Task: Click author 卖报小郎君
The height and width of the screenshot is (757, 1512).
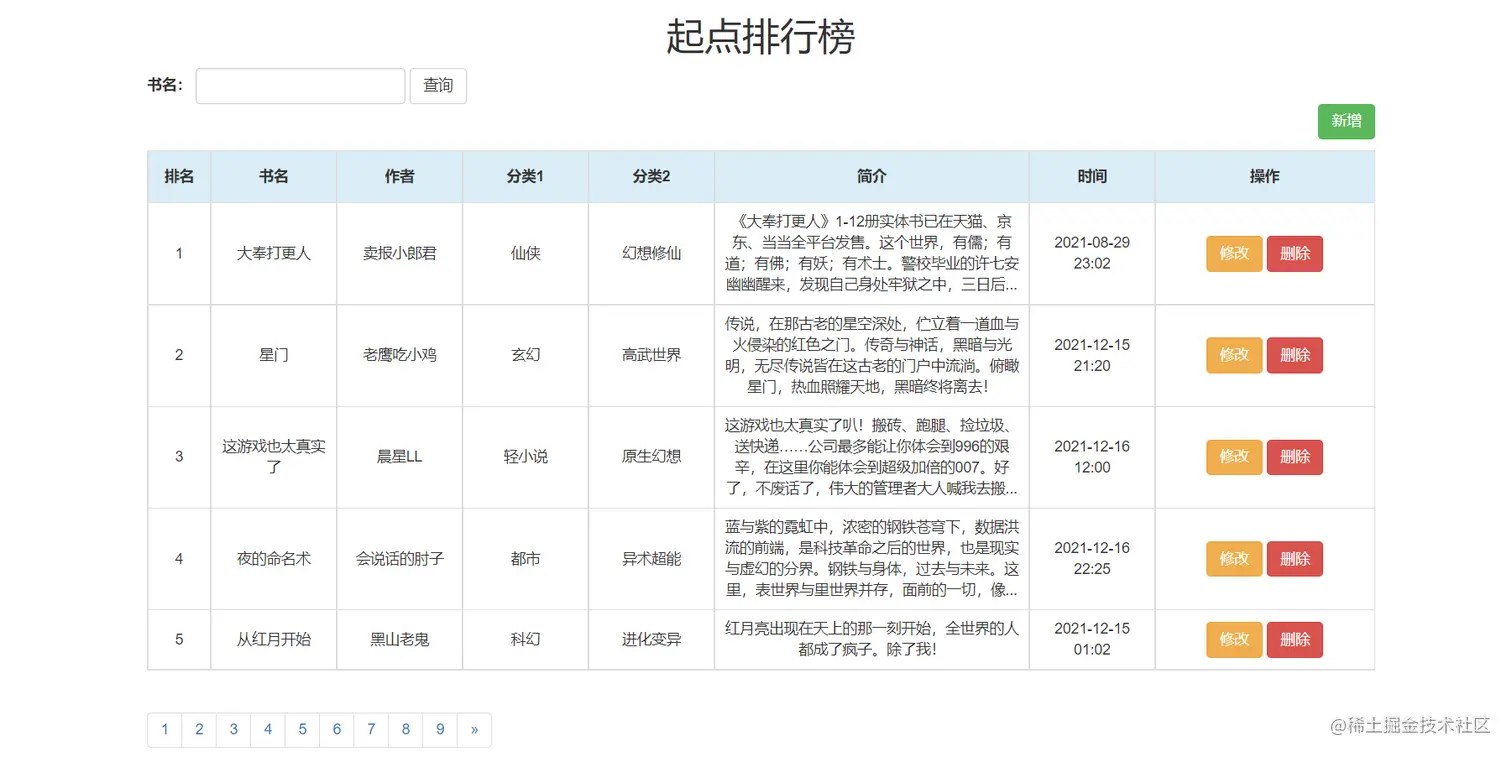Action: pyautogui.click(x=400, y=254)
